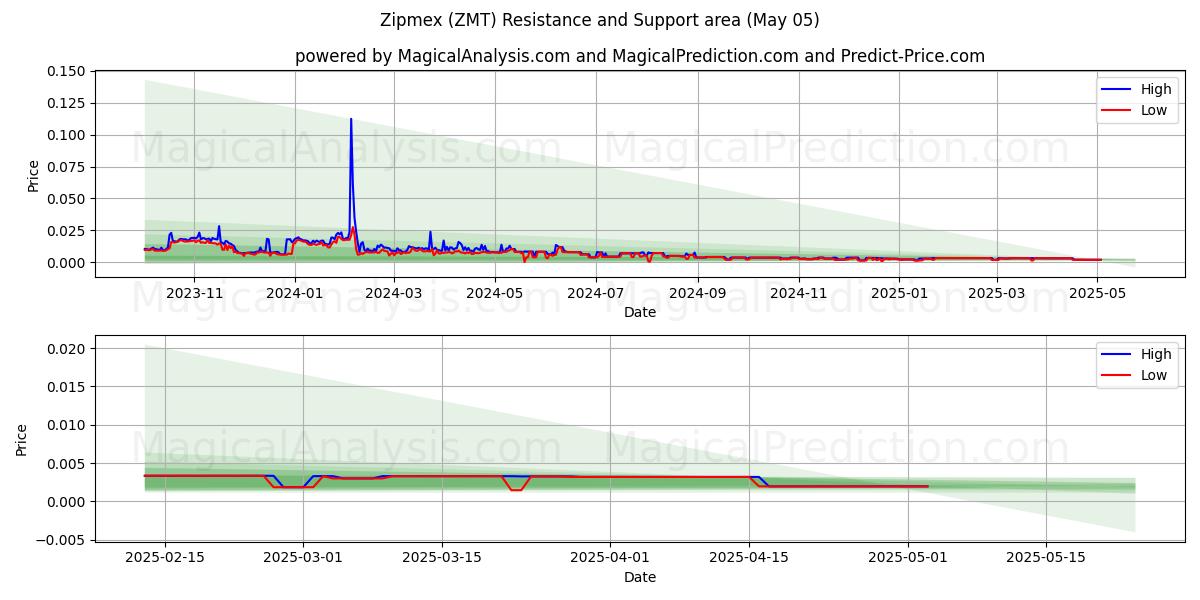
Task: Click the '2025-05-01' x-axis label in the bottom chart
Action: [907, 558]
